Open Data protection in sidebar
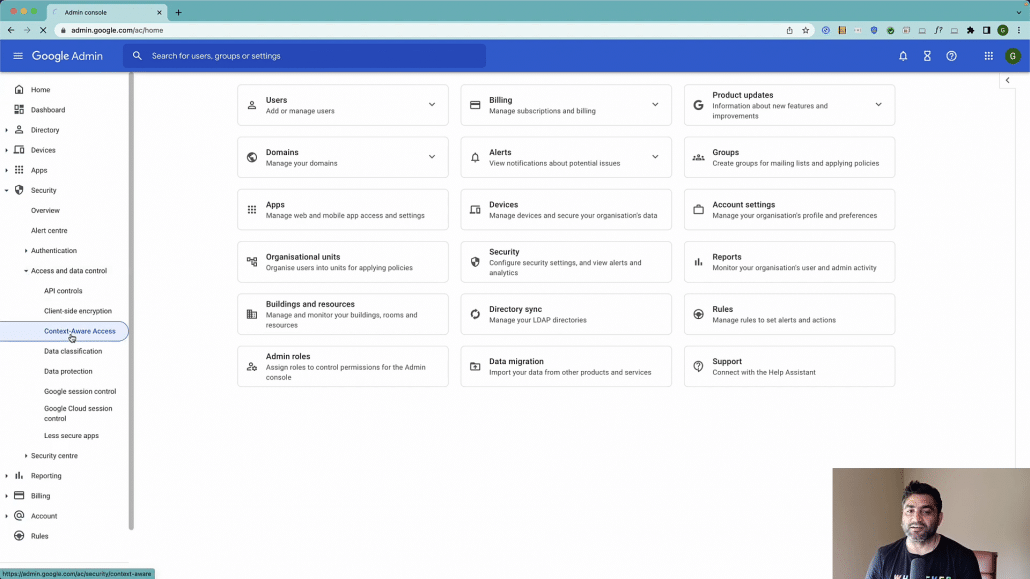1030x579 pixels. 68,371
